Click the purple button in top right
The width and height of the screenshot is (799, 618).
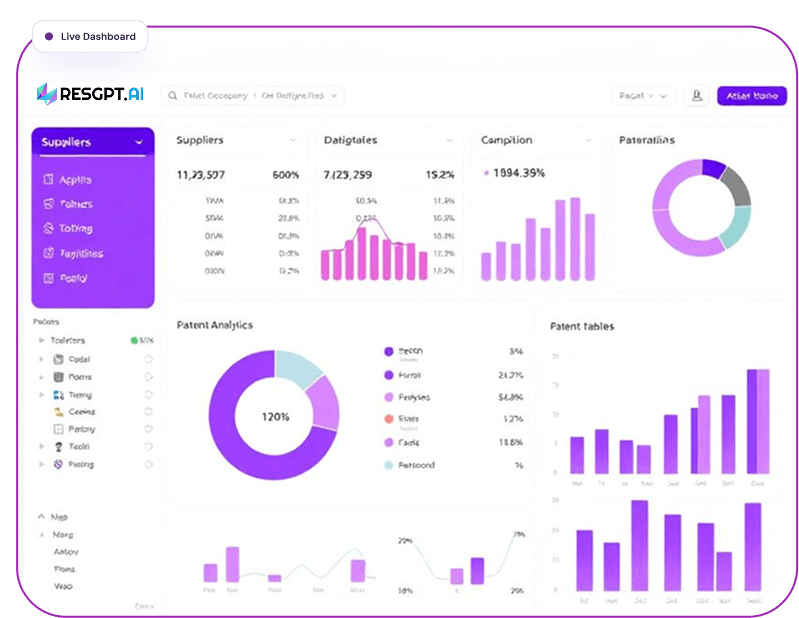[751, 96]
